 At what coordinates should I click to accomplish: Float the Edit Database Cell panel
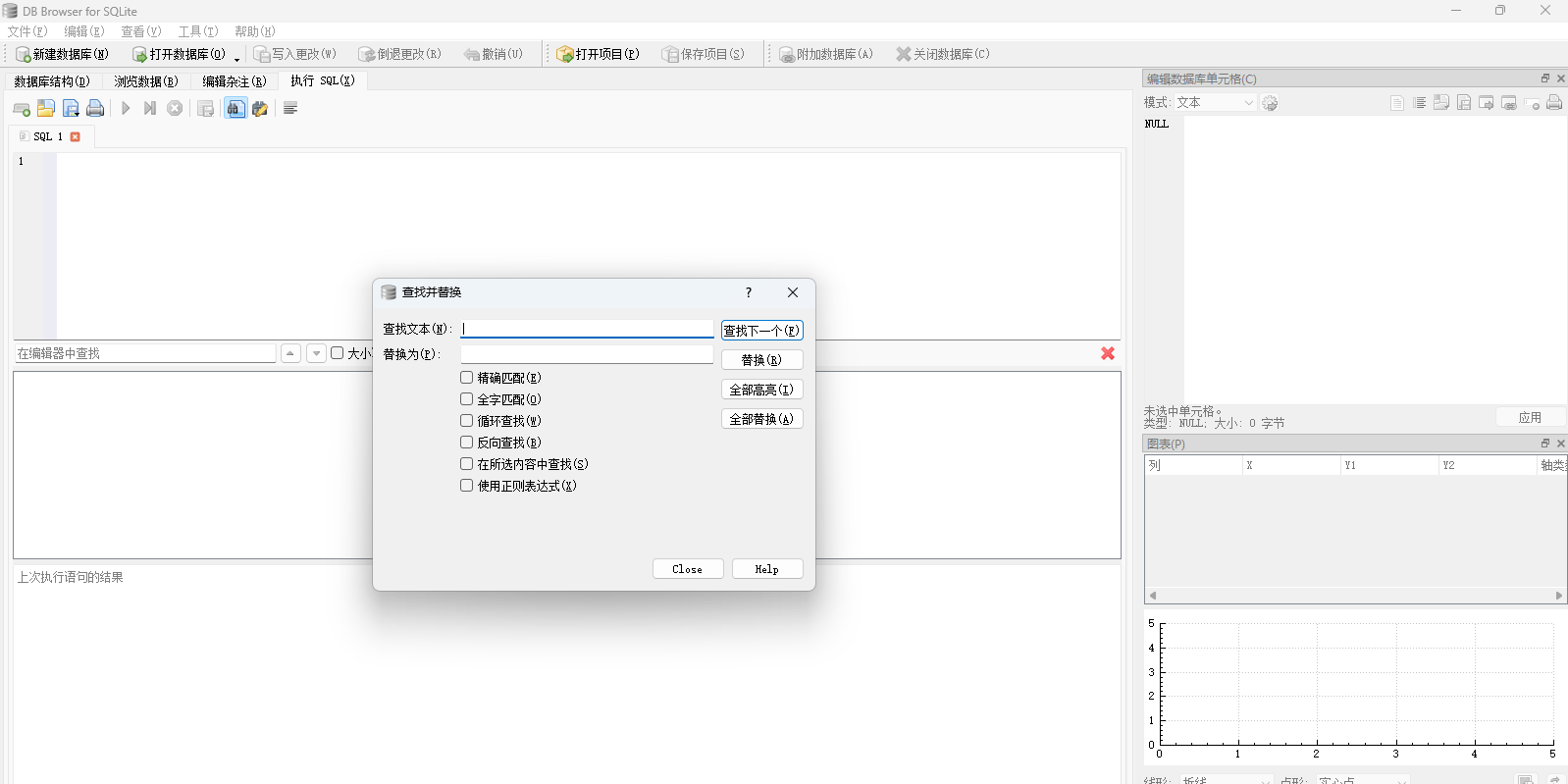[1545, 78]
